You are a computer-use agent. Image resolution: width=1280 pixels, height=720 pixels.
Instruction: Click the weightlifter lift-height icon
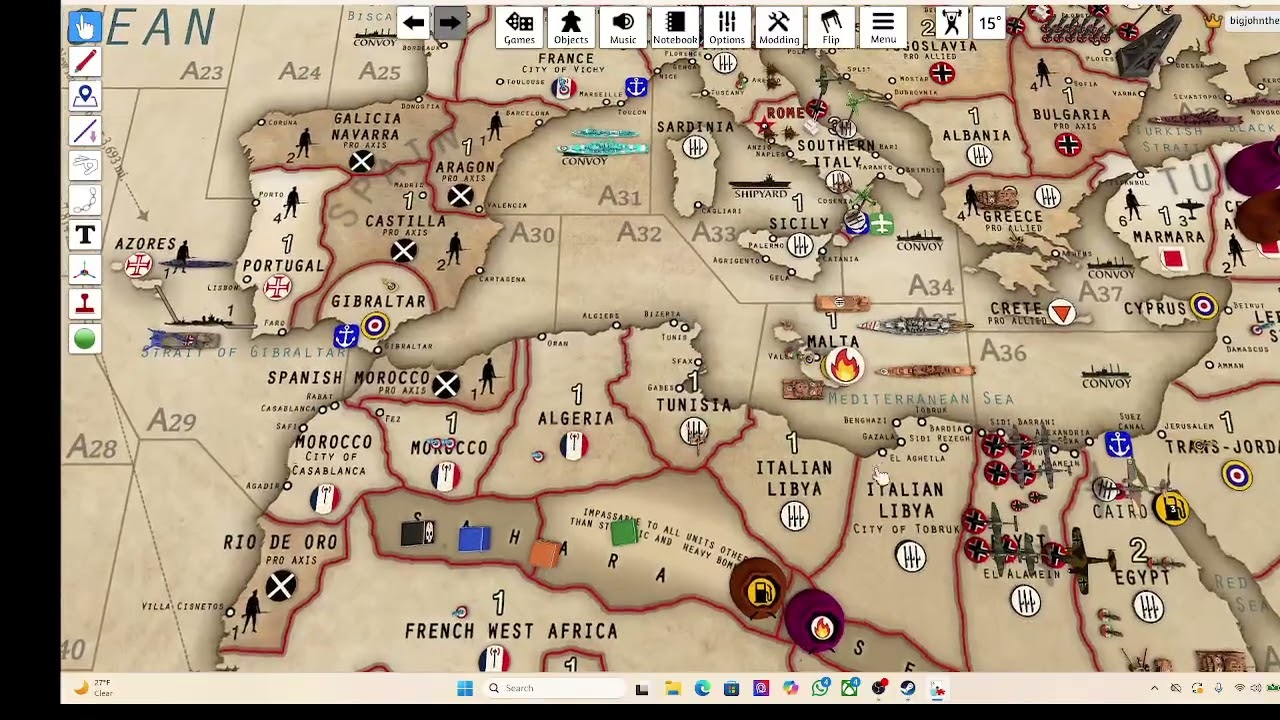951,23
